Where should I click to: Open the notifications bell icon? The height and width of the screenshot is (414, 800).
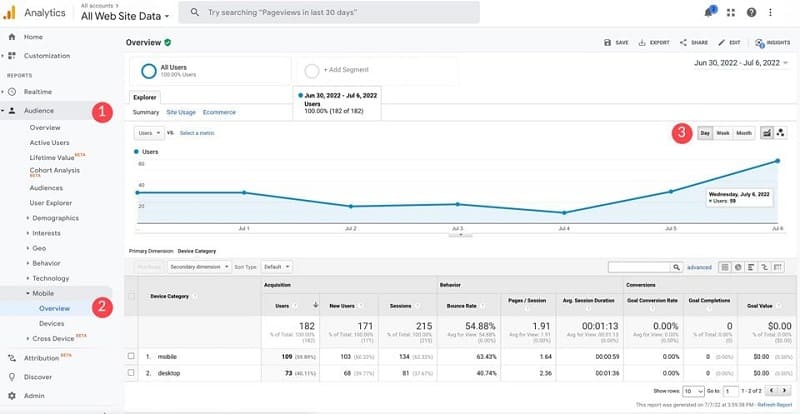click(709, 12)
